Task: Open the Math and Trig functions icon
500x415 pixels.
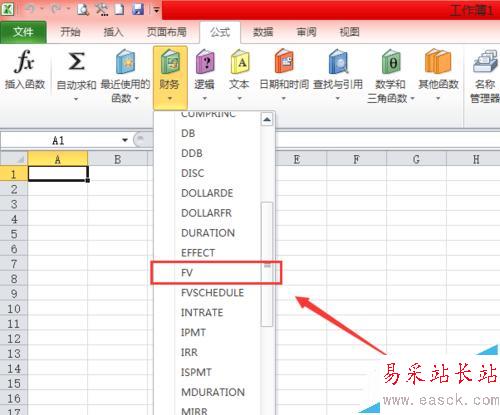Action: (391, 61)
